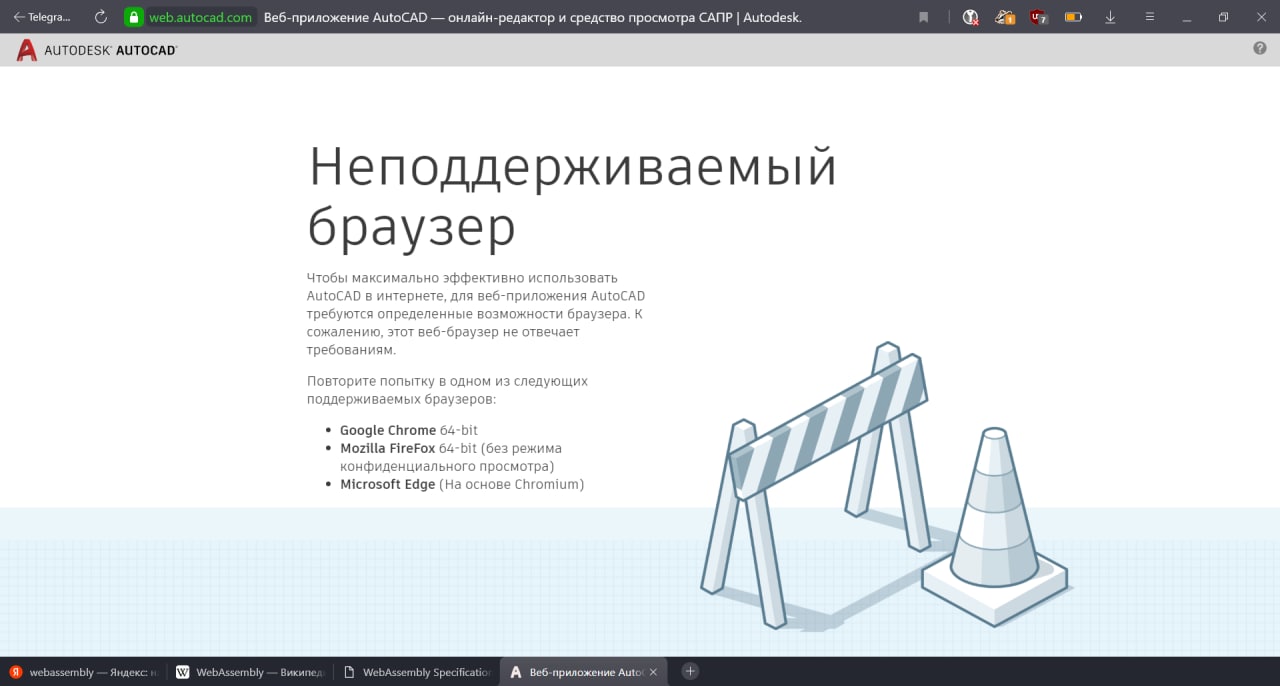
Task: Click the 'Google Chrome 64-bit' list item
Action: 409,430
